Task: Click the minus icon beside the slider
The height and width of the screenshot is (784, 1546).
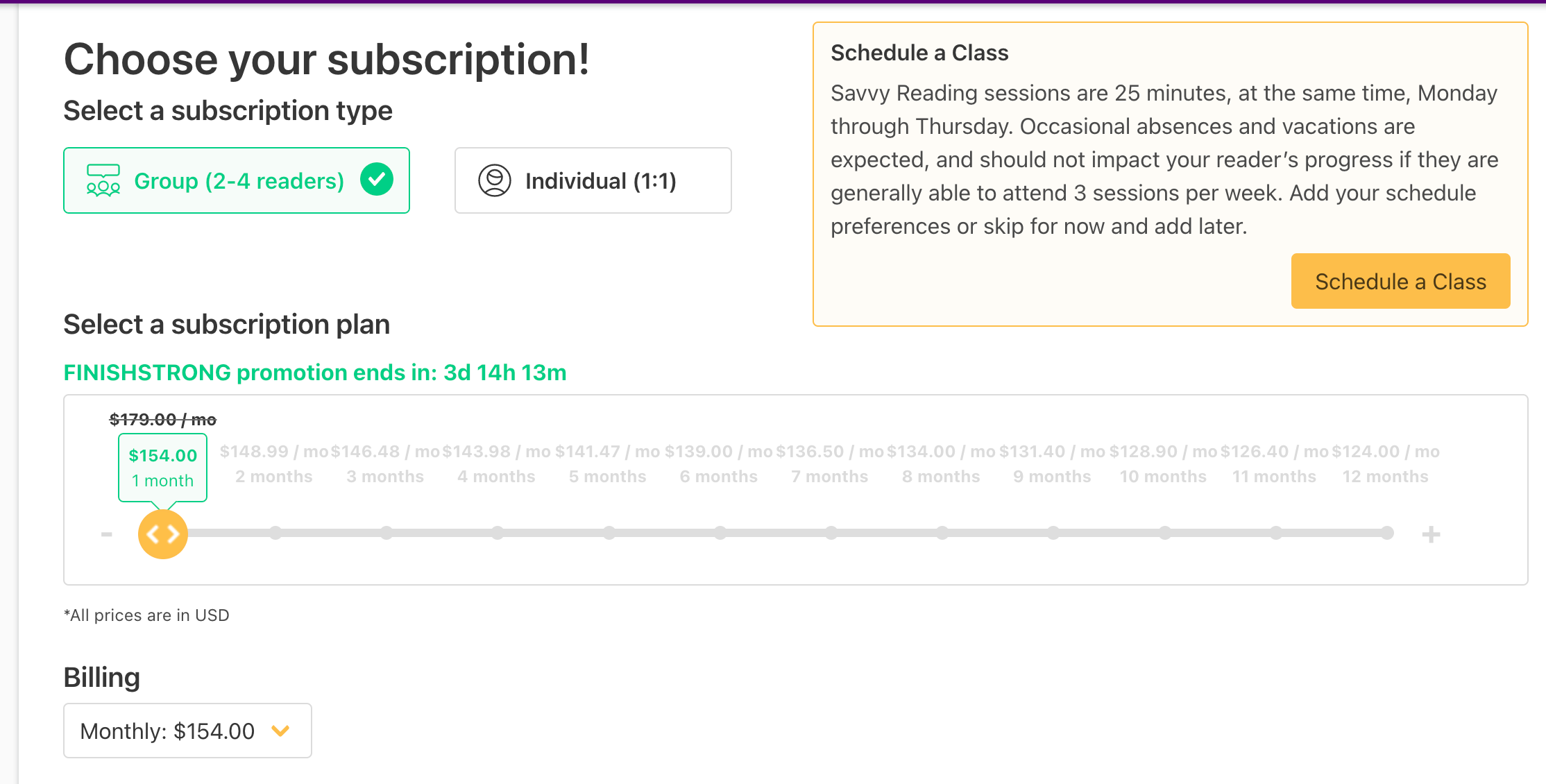Action: pyautogui.click(x=106, y=534)
